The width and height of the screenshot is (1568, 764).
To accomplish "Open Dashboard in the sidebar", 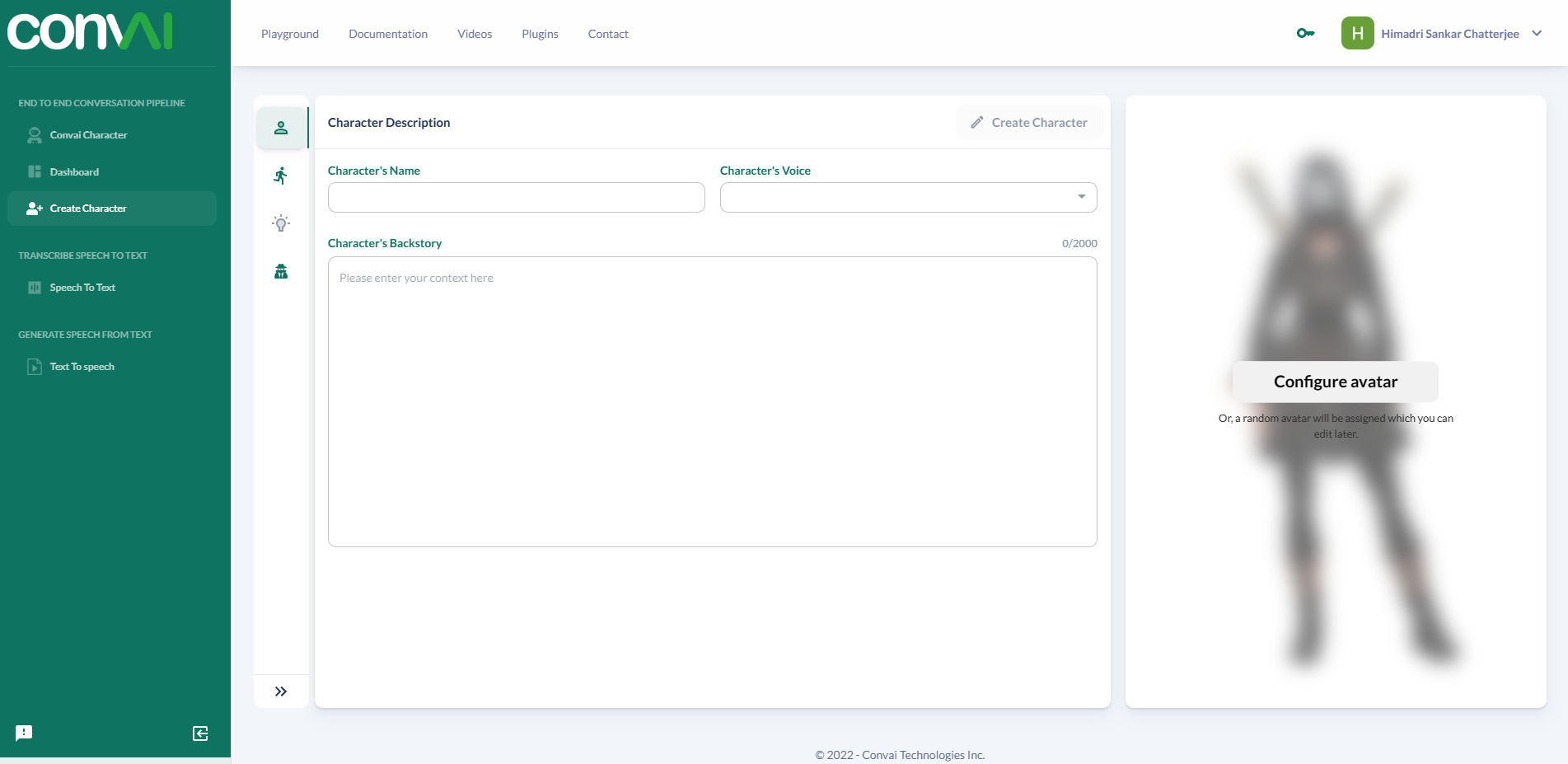I will [112, 171].
